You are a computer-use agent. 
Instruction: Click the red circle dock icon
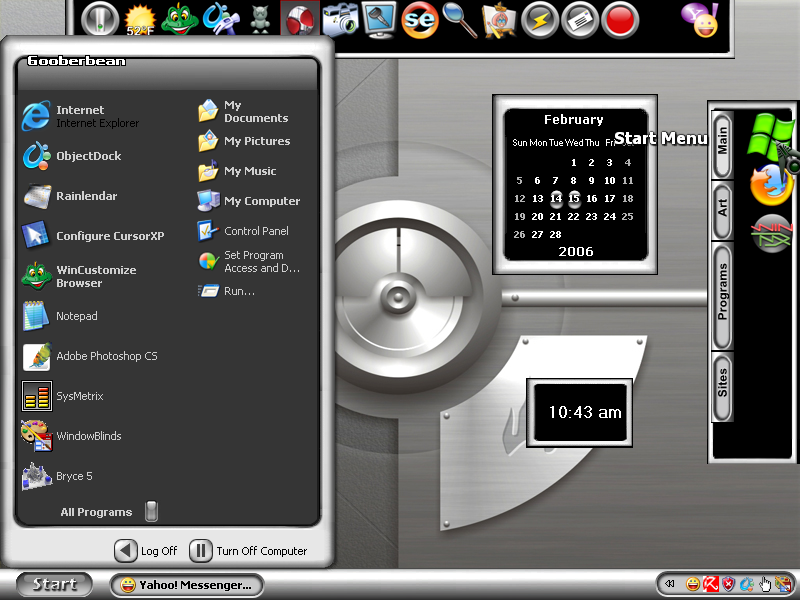620,19
